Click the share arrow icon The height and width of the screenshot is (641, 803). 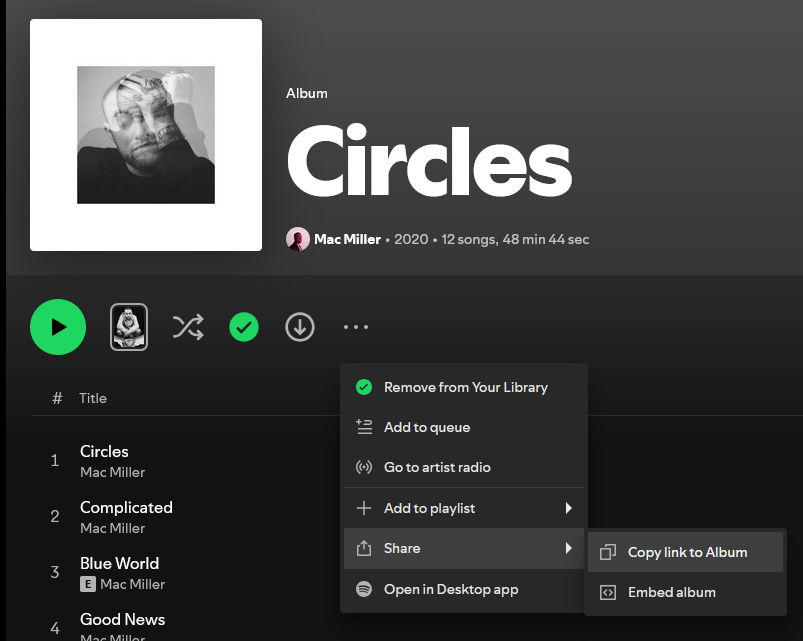pyautogui.click(x=364, y=548)
